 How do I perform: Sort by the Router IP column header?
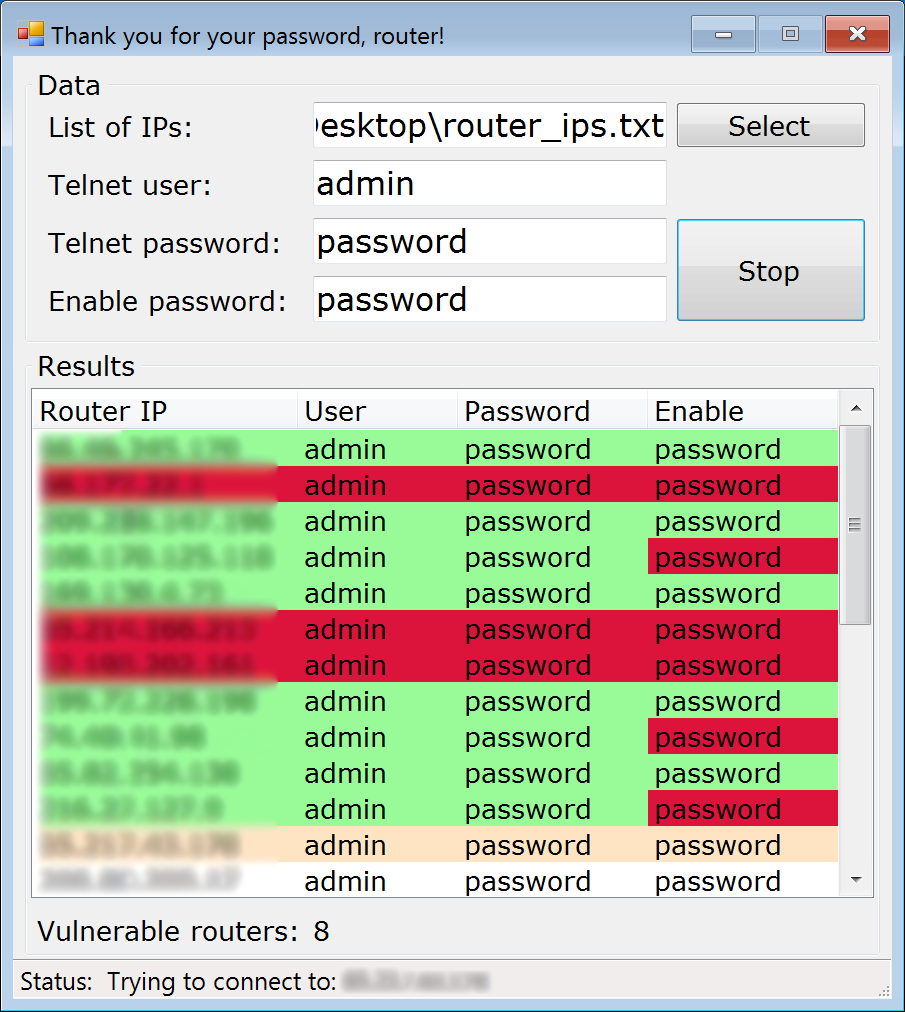tap(165, 411)
